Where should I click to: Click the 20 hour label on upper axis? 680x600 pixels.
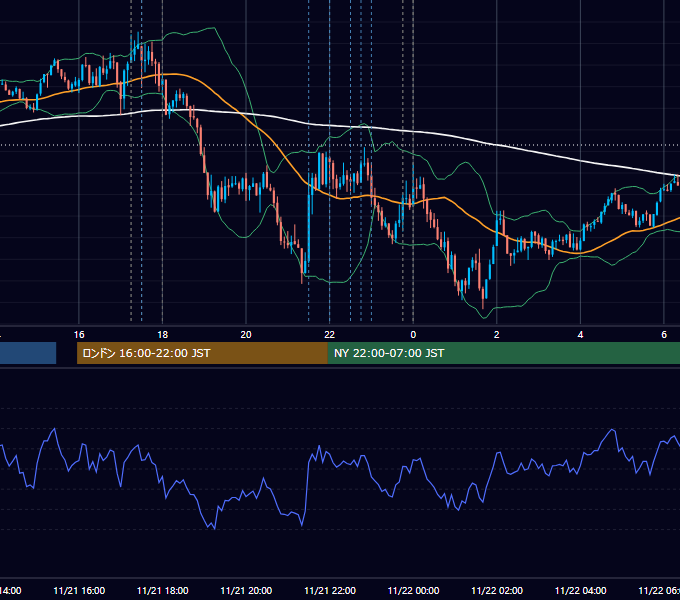coord(246,335)
